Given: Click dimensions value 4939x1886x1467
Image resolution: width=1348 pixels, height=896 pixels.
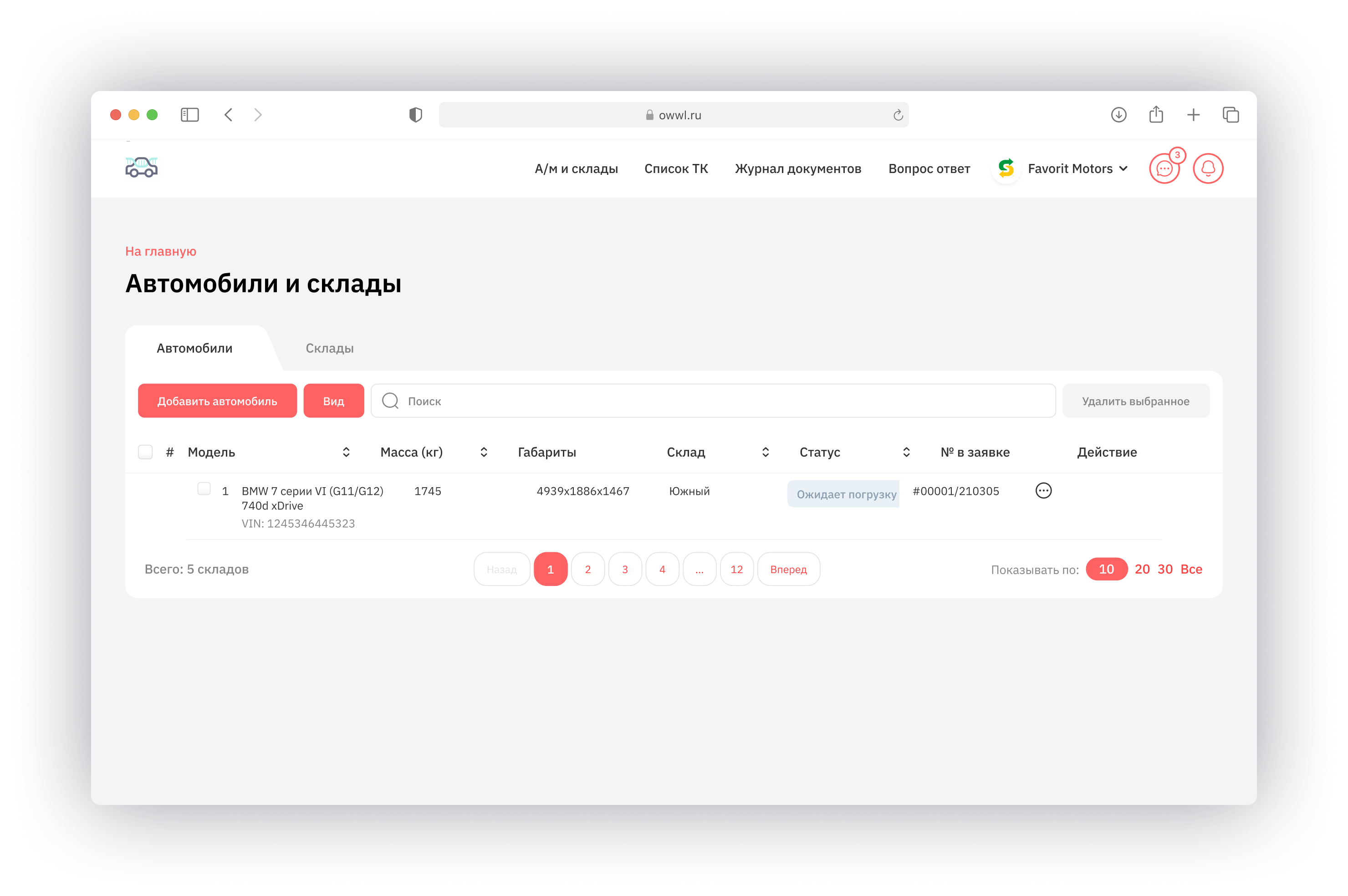Looking at the screenshot, I should click(582, 491).
